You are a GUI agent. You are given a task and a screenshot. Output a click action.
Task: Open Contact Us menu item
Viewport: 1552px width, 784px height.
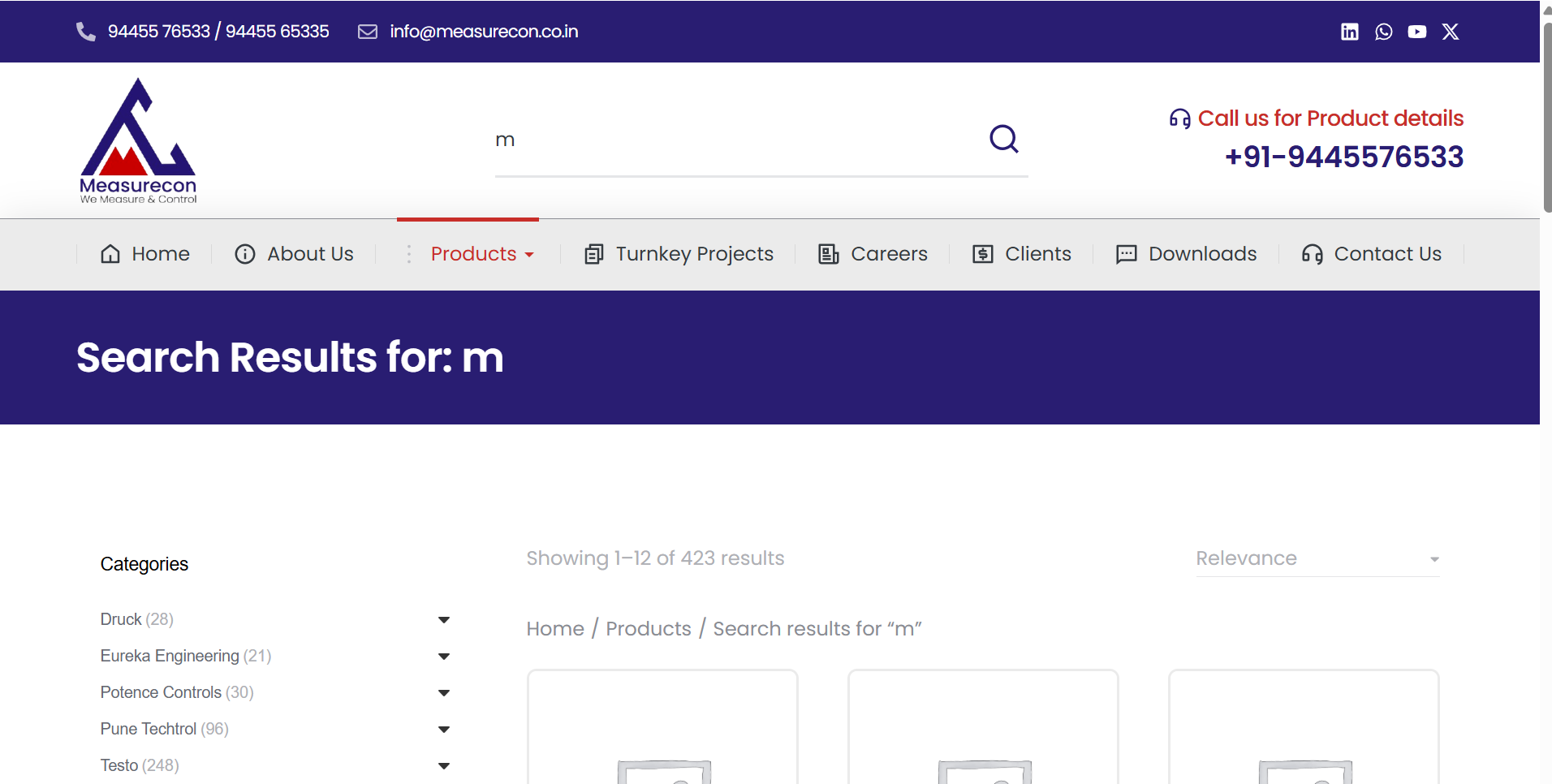coord(1388,254)
